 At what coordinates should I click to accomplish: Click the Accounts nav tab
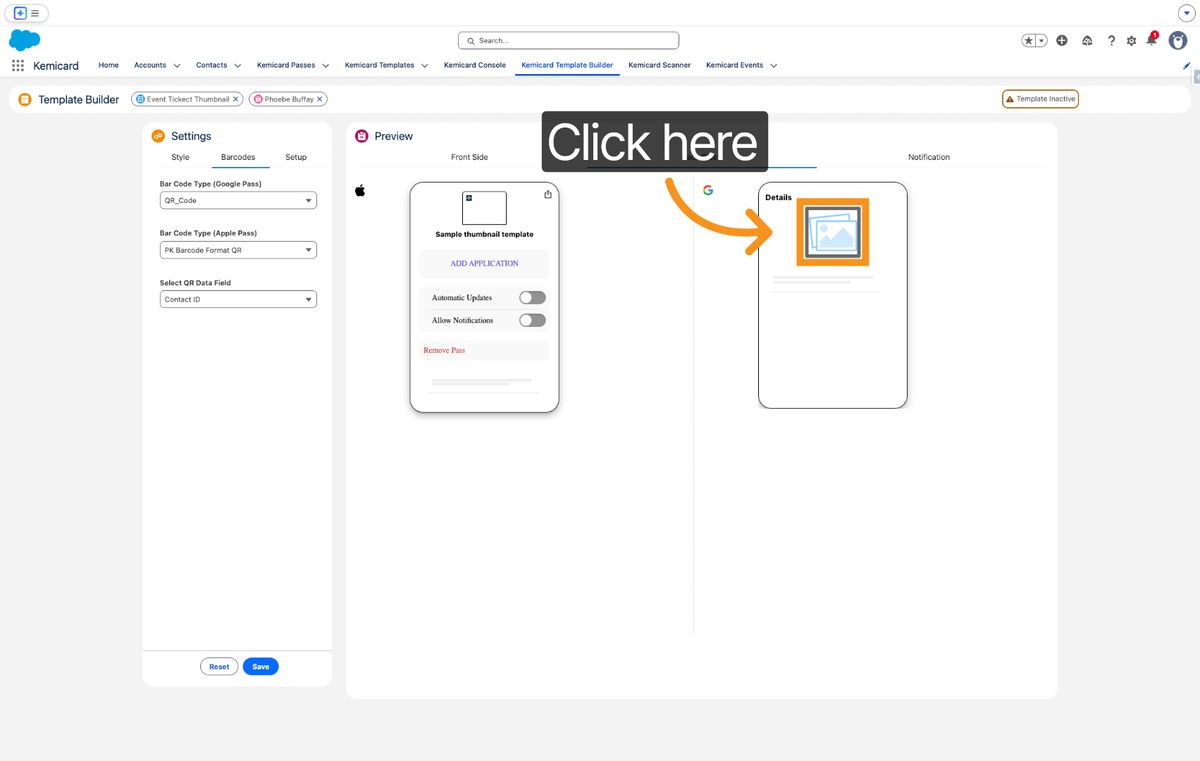pos(150,65)
